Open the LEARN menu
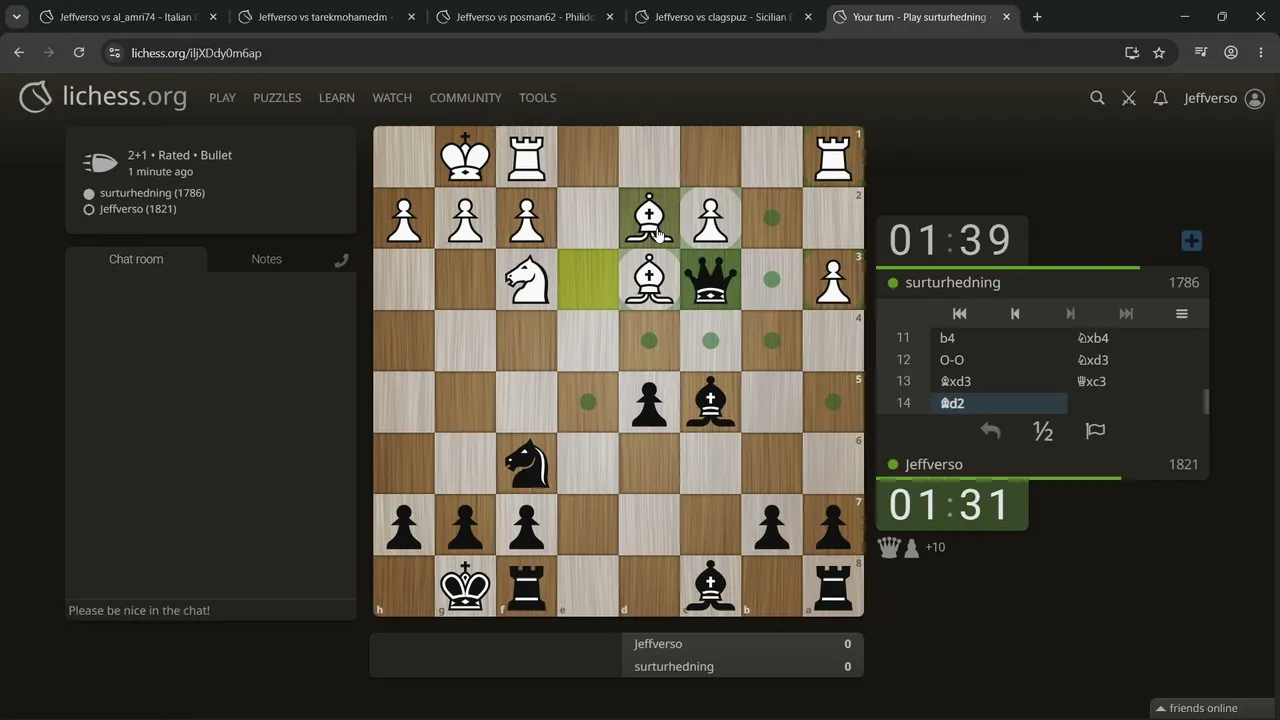The height and width of the screenshot is (720, 1280). [x=337, y=98]
